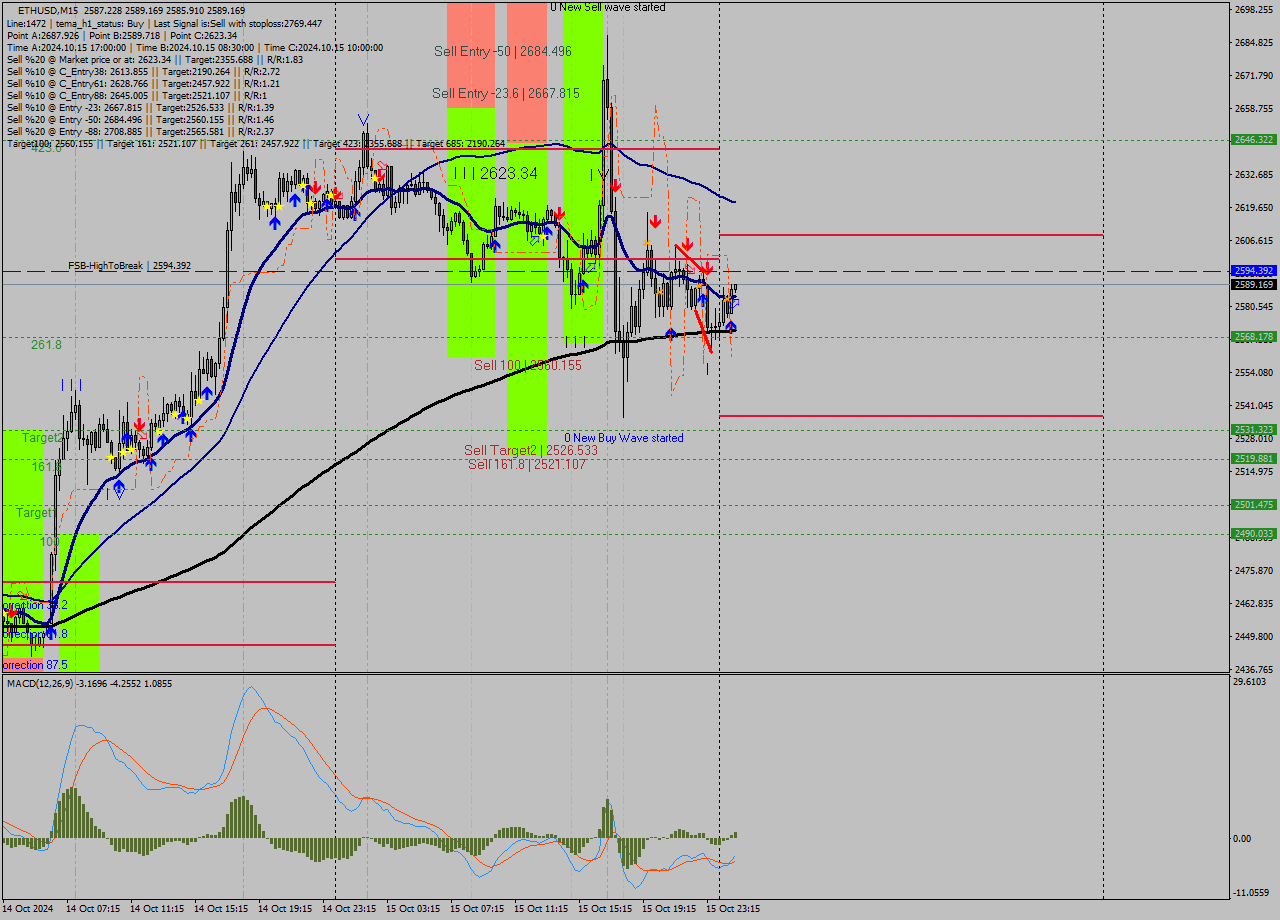Click the 2606.615 price axis value
Viewport: 1280px width, 920px height.
(x=1254, y=241)
